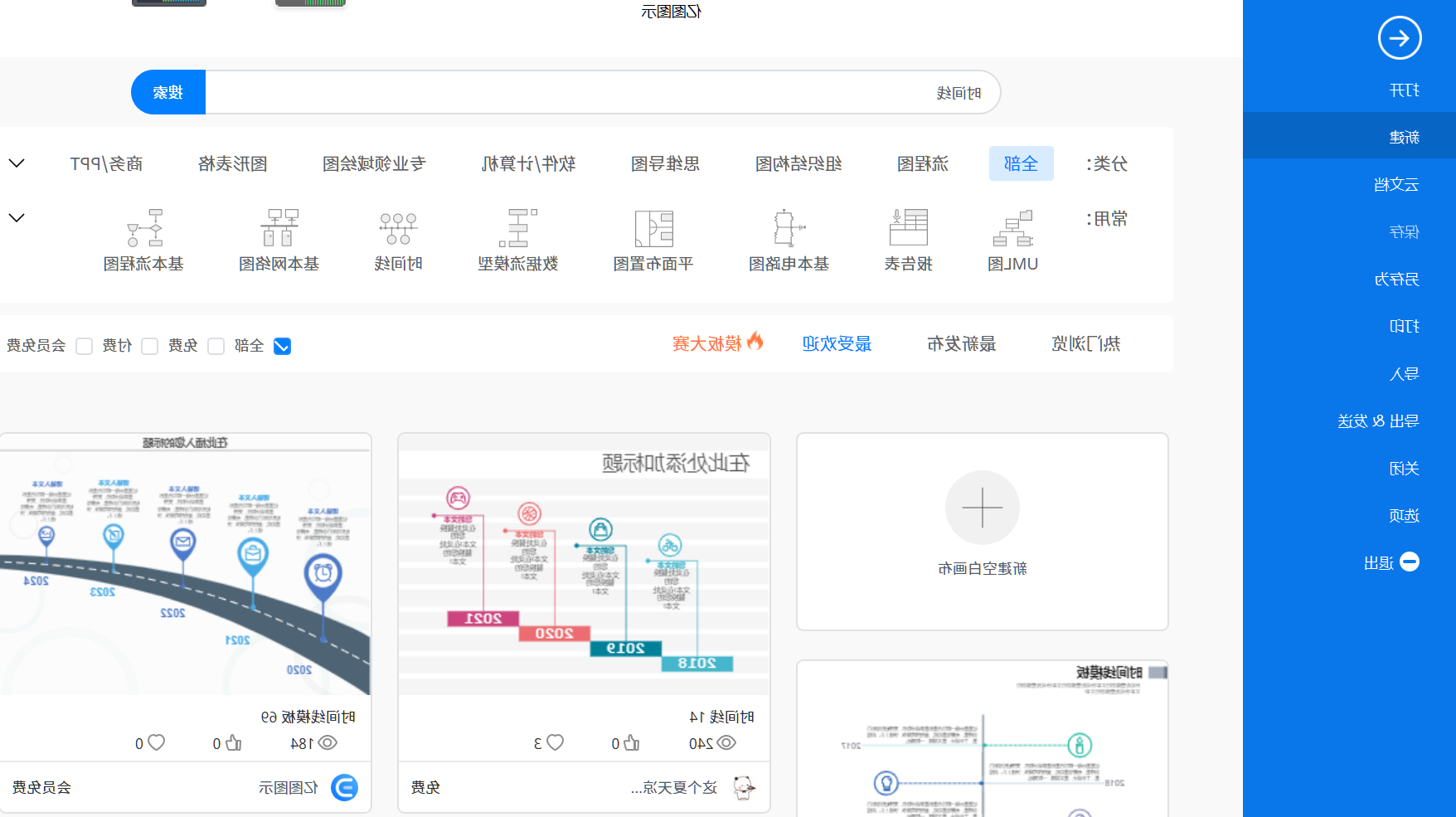The image size is (1456, 817).
Task: Click the blue 搜索 search button
Action: (168, 92)
